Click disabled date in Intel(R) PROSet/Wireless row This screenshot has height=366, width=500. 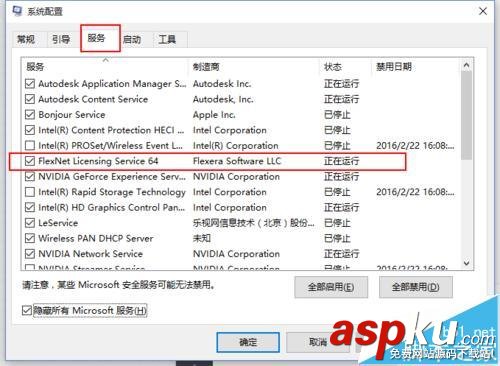pos(415,145)
